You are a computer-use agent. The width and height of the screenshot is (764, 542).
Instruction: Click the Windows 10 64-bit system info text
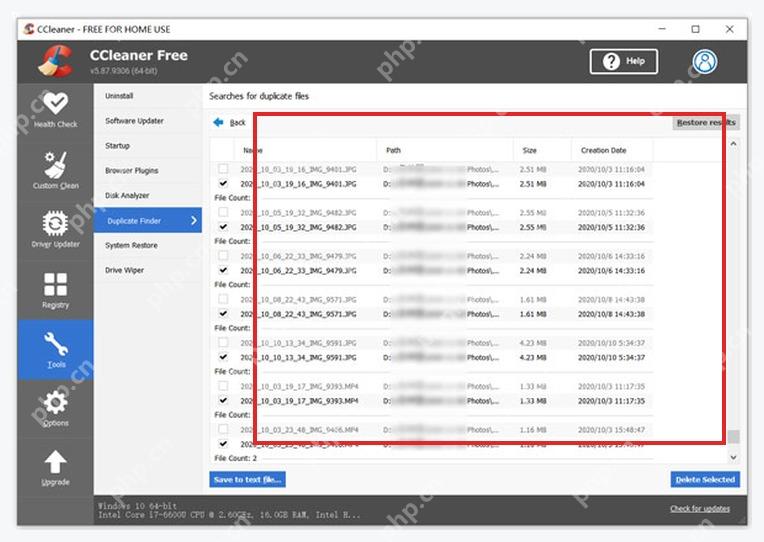(137, 506)
